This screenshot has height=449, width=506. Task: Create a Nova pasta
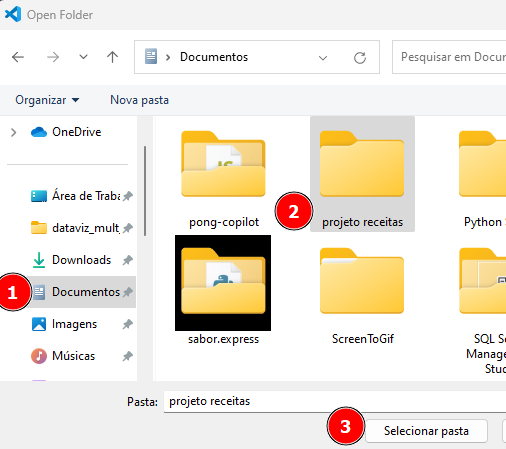(139, 100)
